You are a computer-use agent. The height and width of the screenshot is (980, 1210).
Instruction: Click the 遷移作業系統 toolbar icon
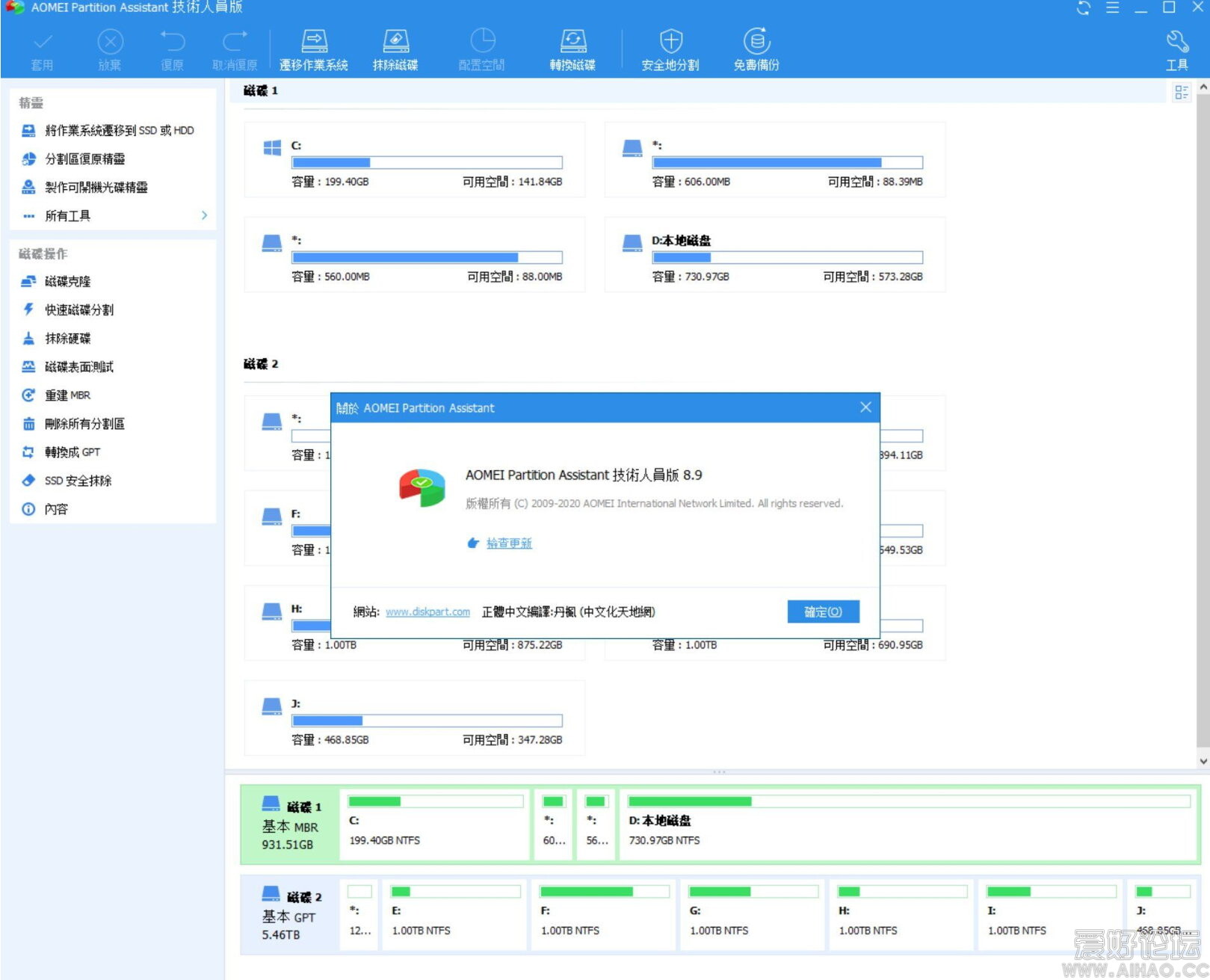(x=314, y=40)
